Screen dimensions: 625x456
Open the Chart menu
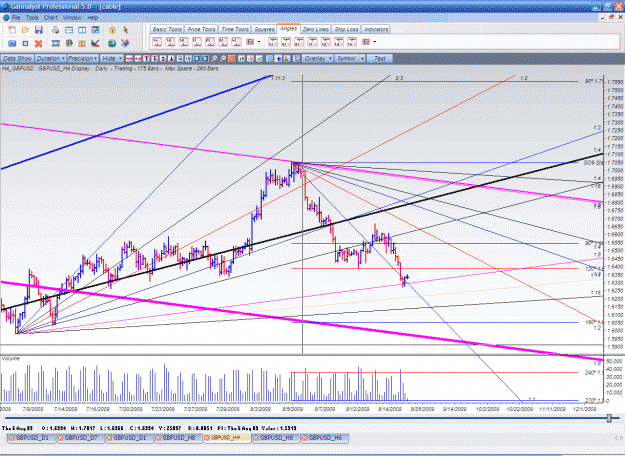[x=51, y=18]
